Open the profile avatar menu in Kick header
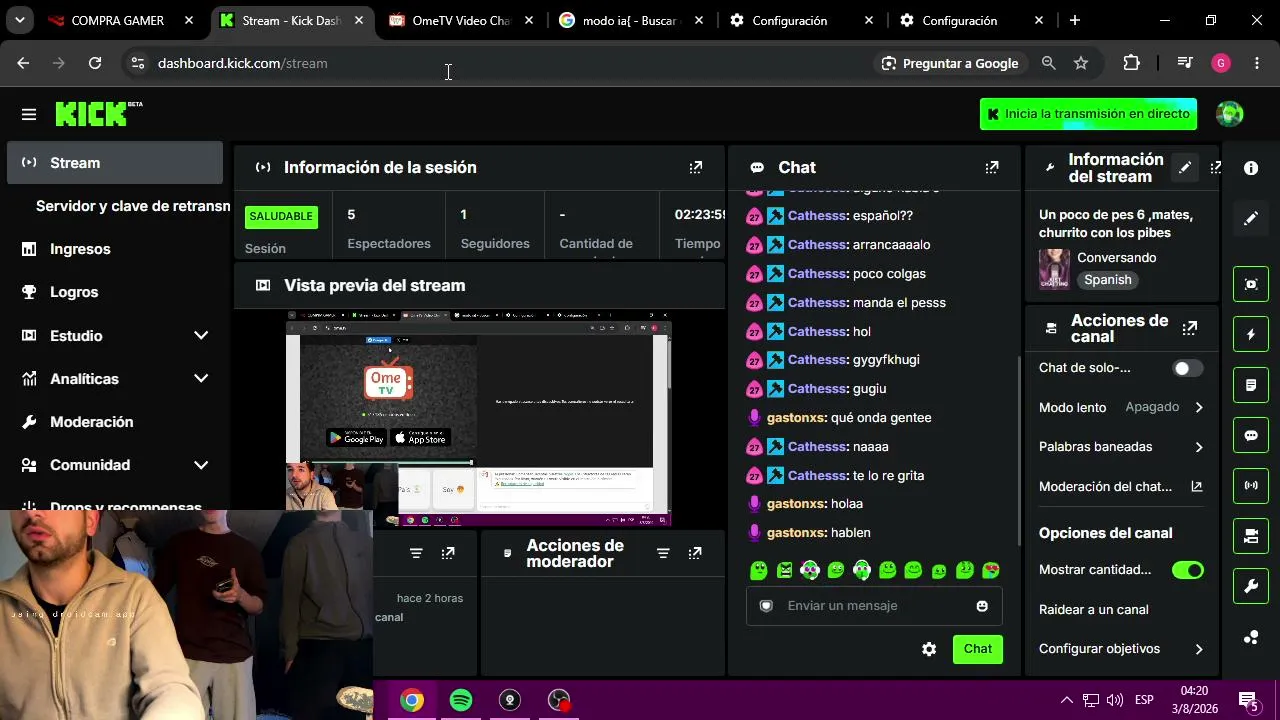 point(1229,114)
